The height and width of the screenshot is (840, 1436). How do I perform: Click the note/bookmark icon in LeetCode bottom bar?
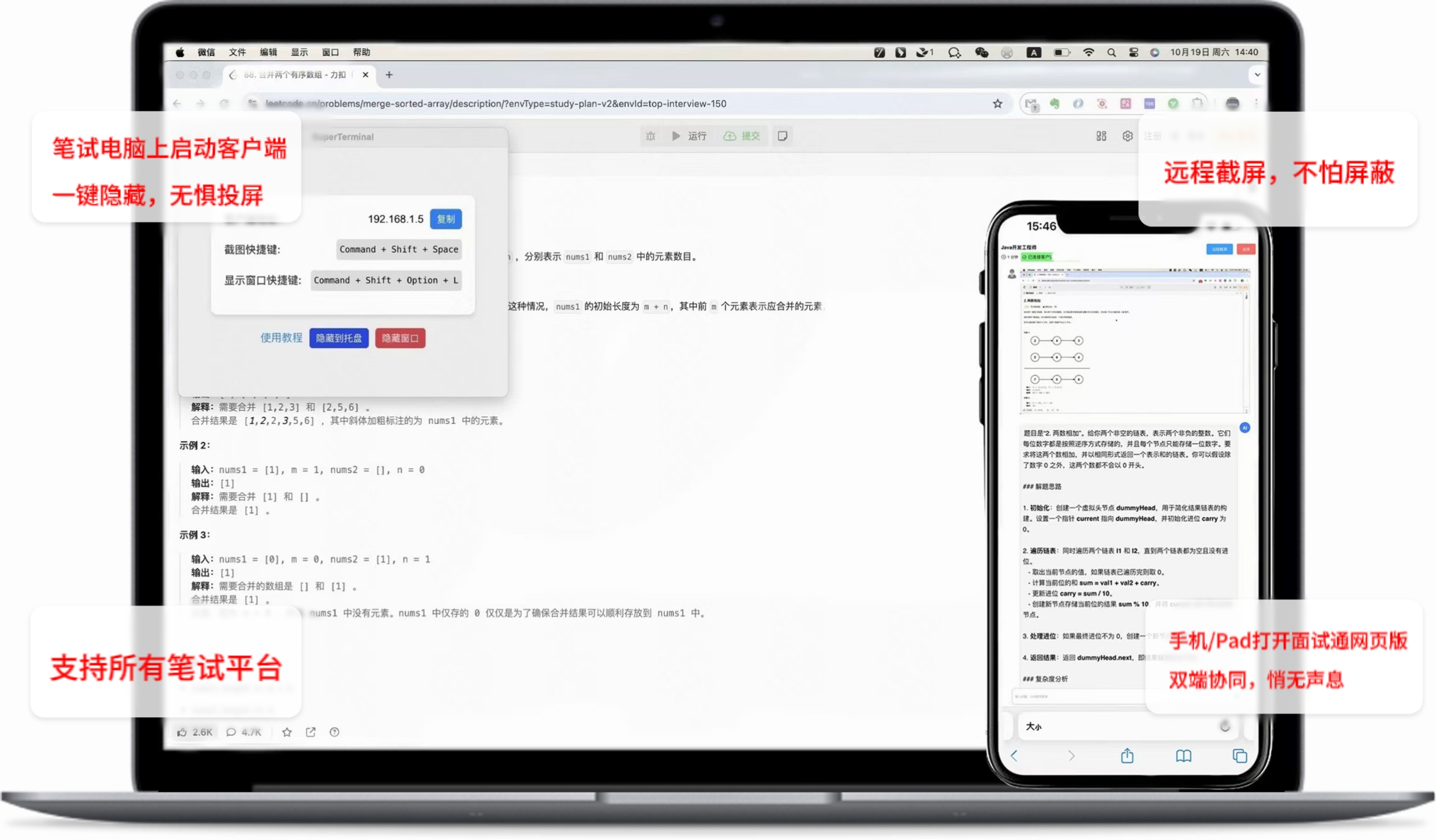[x=287, y=732]
